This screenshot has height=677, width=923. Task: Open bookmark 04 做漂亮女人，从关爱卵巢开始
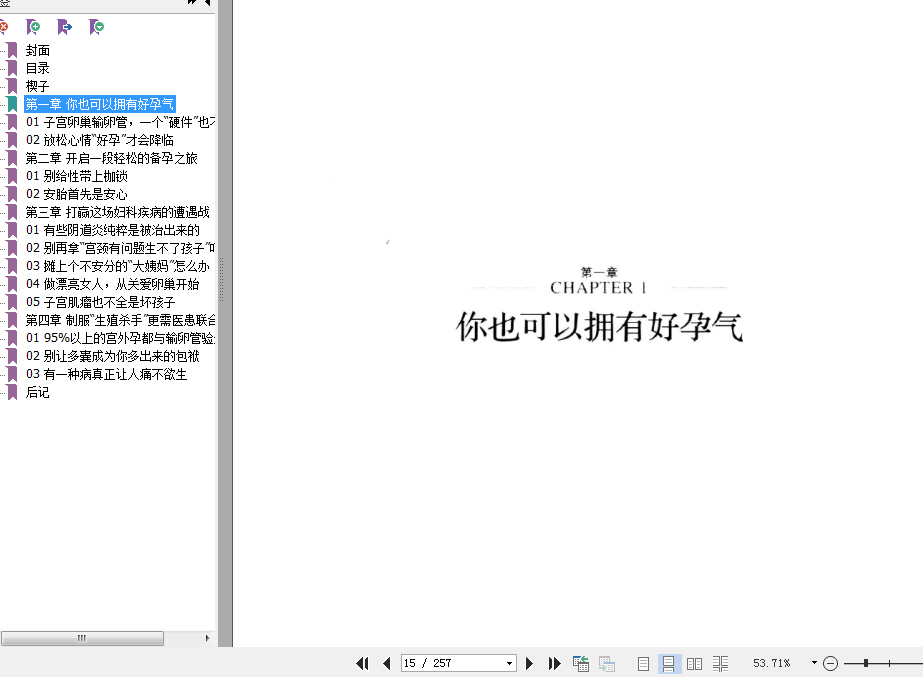(x=112, y=284)
